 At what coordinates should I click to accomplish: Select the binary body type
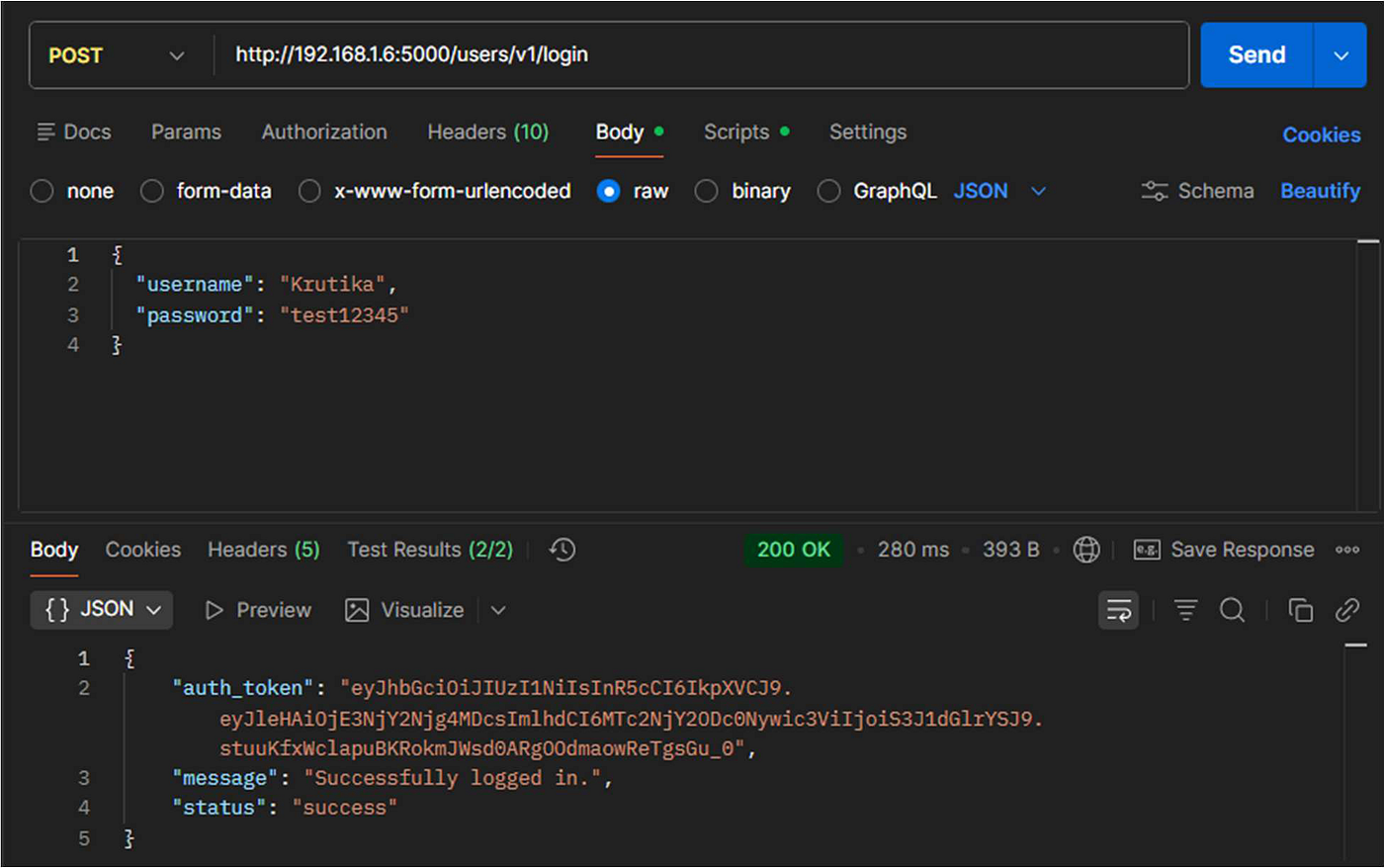click(x=742, y=191)
